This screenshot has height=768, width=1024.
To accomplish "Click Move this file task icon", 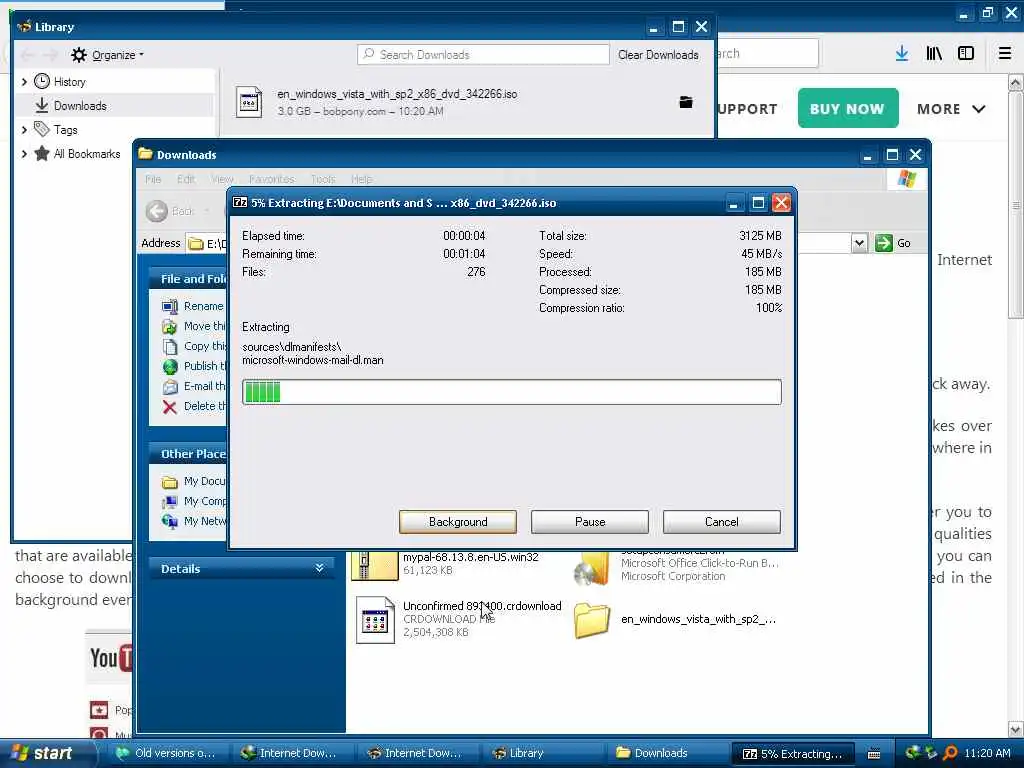I will [x=170, y=327].
